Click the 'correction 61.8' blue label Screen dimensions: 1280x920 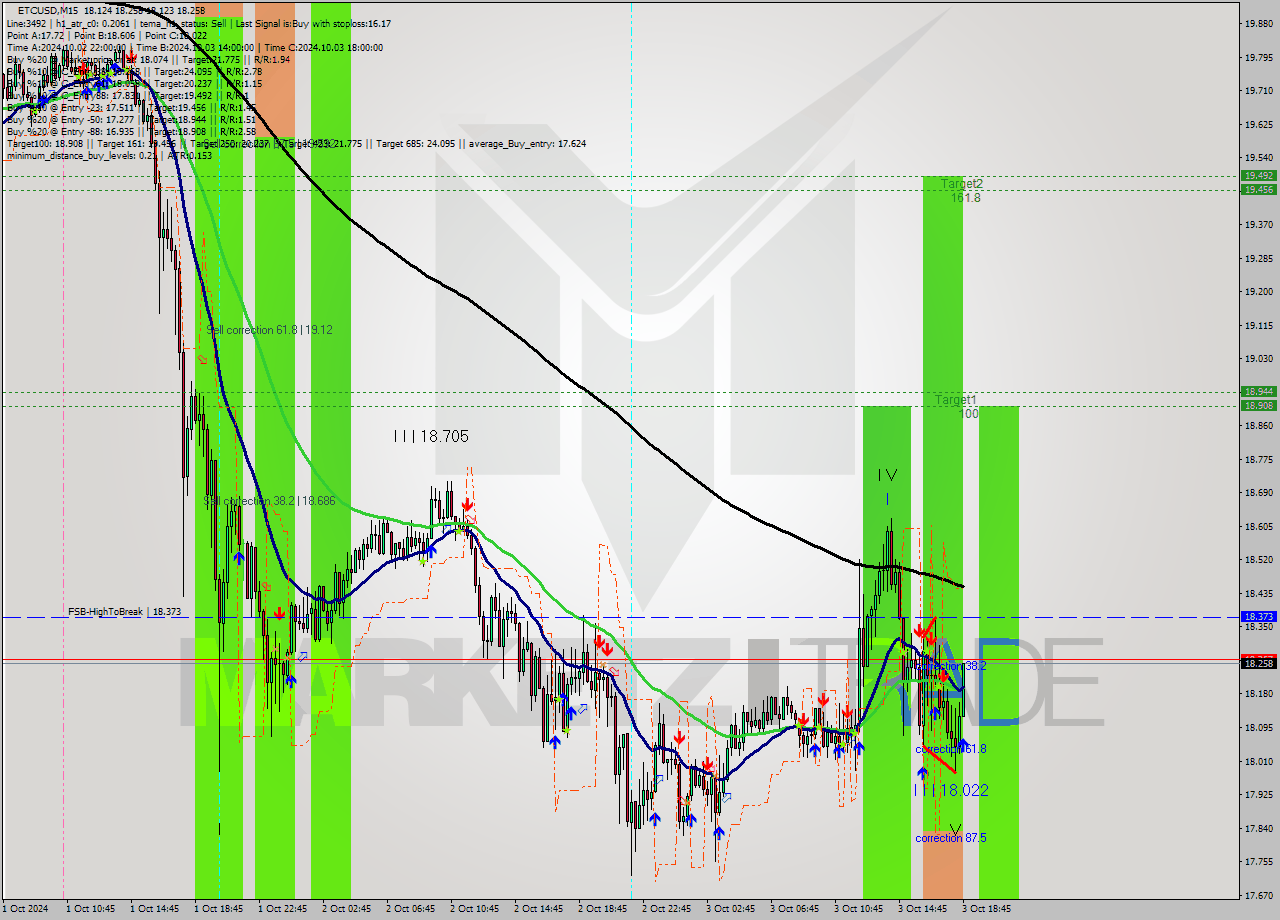pyautogui.click(x=951, y=749)
